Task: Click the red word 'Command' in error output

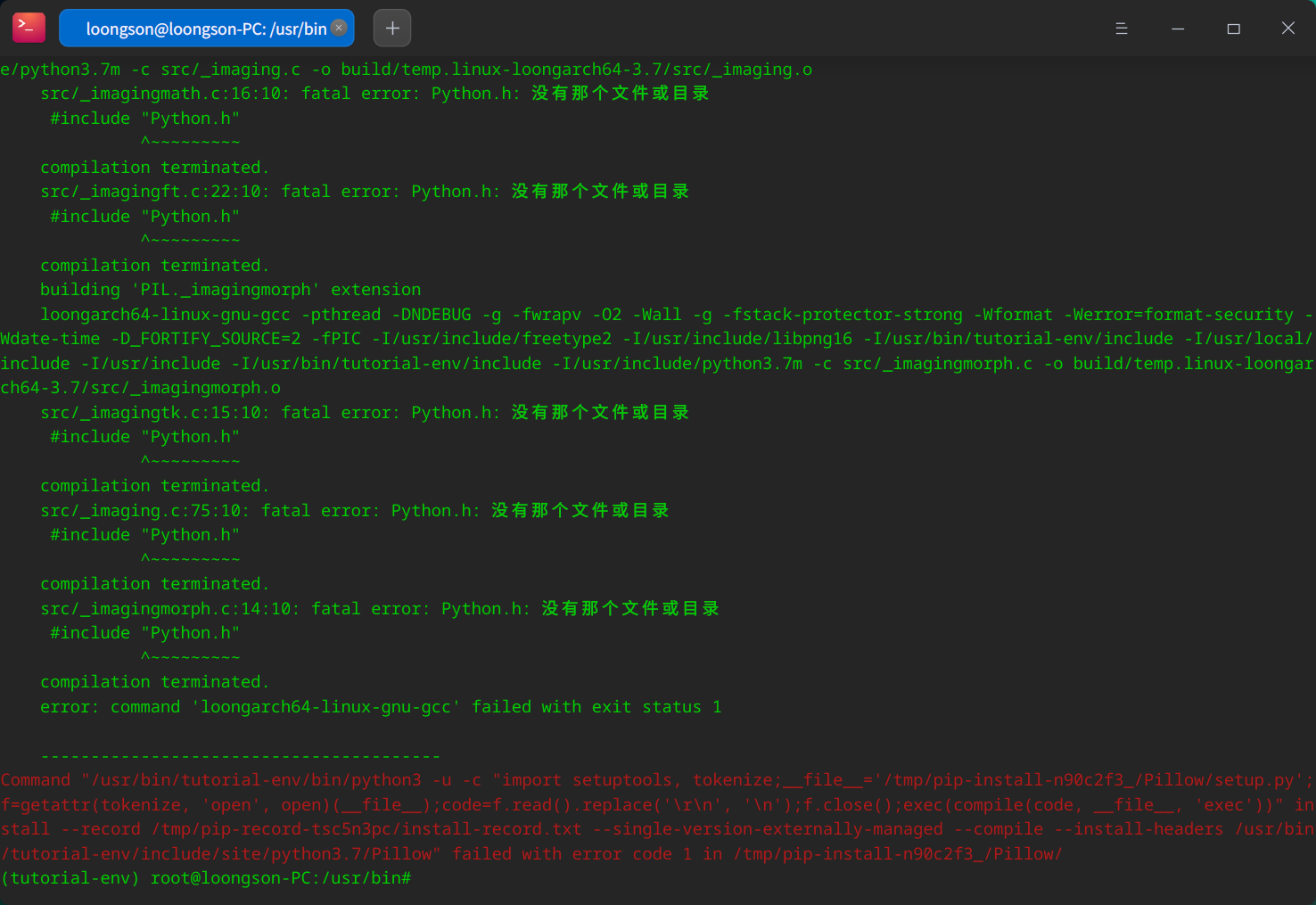Action: (36, 780)
